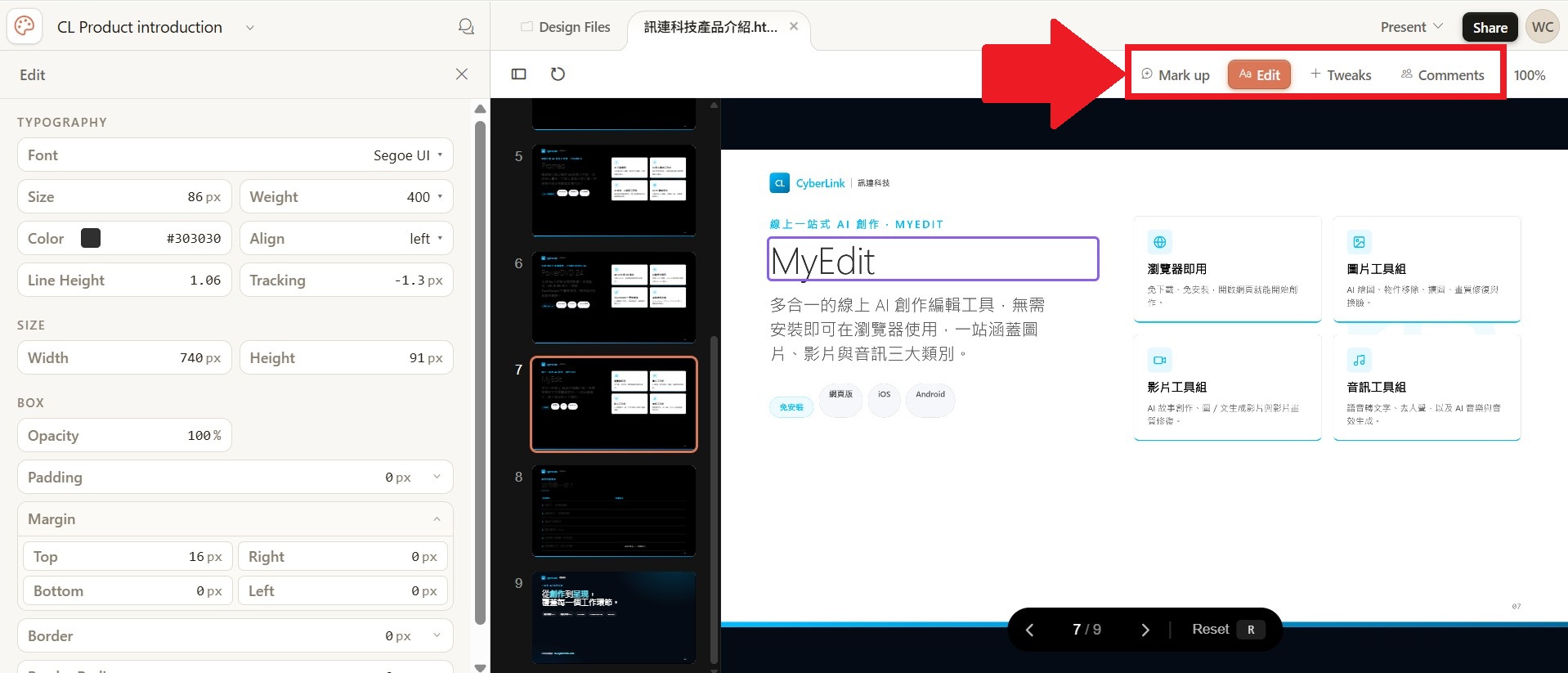Select slide 8 thumbnail
Viewport: 1568px width, 673px height.
tap(614, 511)
